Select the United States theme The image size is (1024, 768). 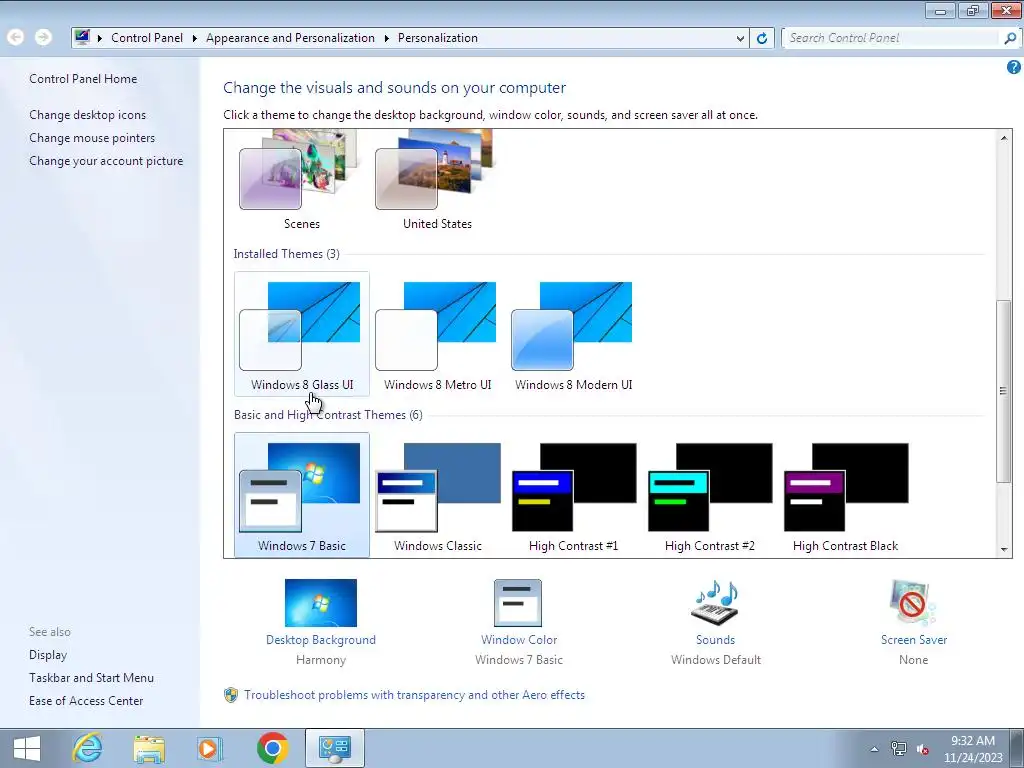pyautogui.click(x=437, y=181)
